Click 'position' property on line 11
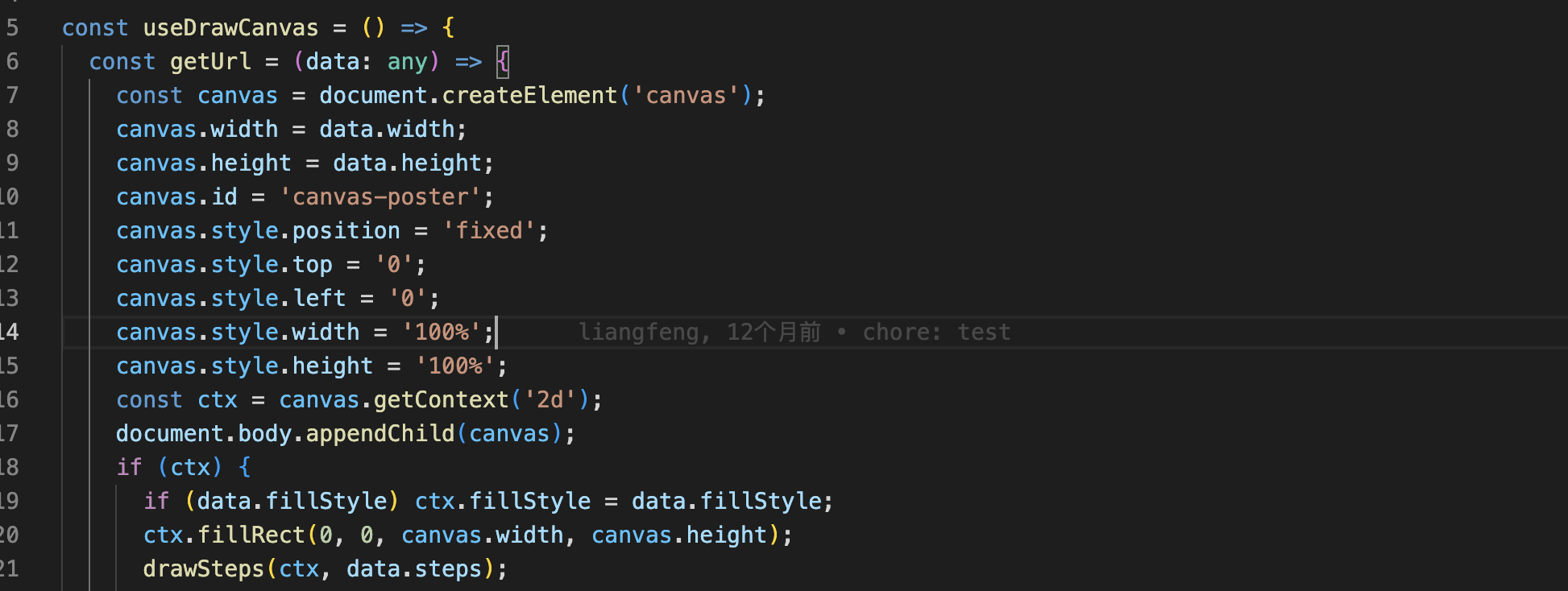The width and height of the screenshot is (1568, 591). point(346,231)
